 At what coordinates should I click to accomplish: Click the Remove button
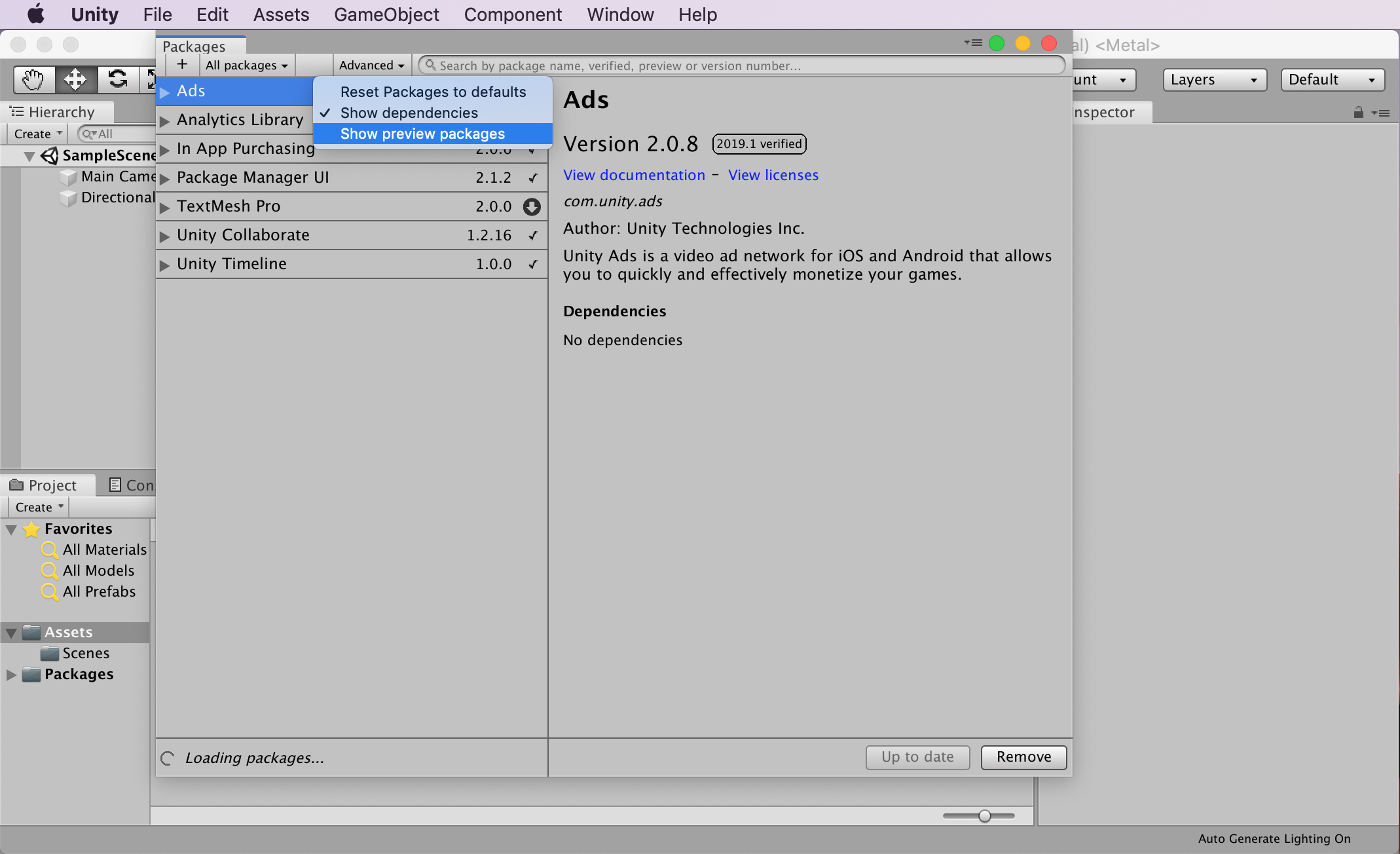tap(1023, 756)
